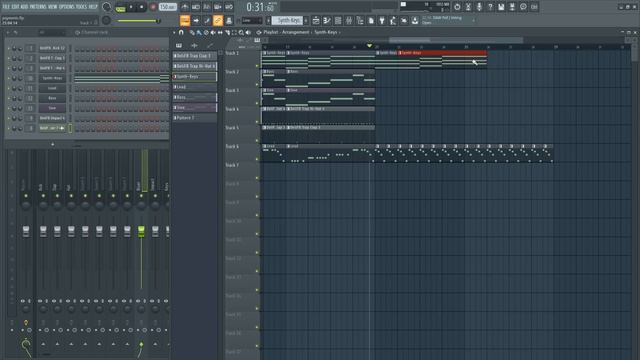This screenshot has height=360, width=640.
Task: Pick Lead pattern in picker list
Action: (195, 87)
